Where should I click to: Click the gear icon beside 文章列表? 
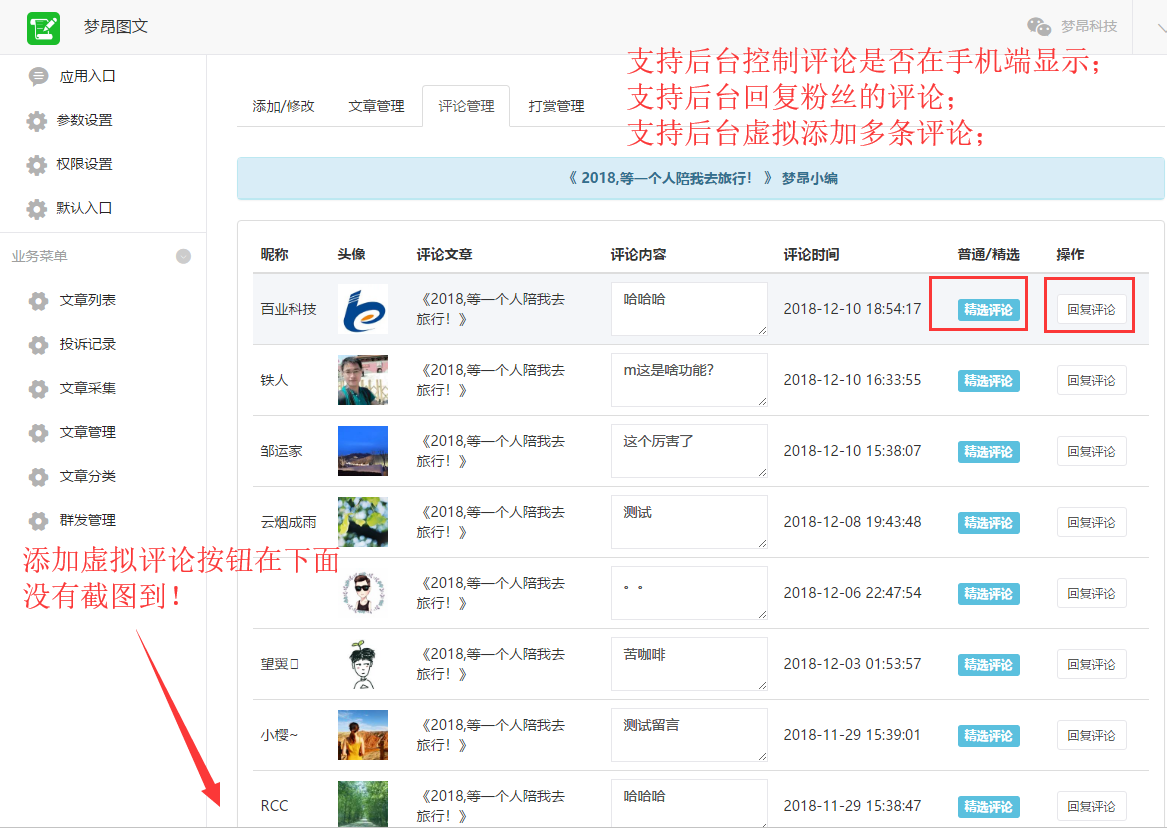(x=38, y=301)
